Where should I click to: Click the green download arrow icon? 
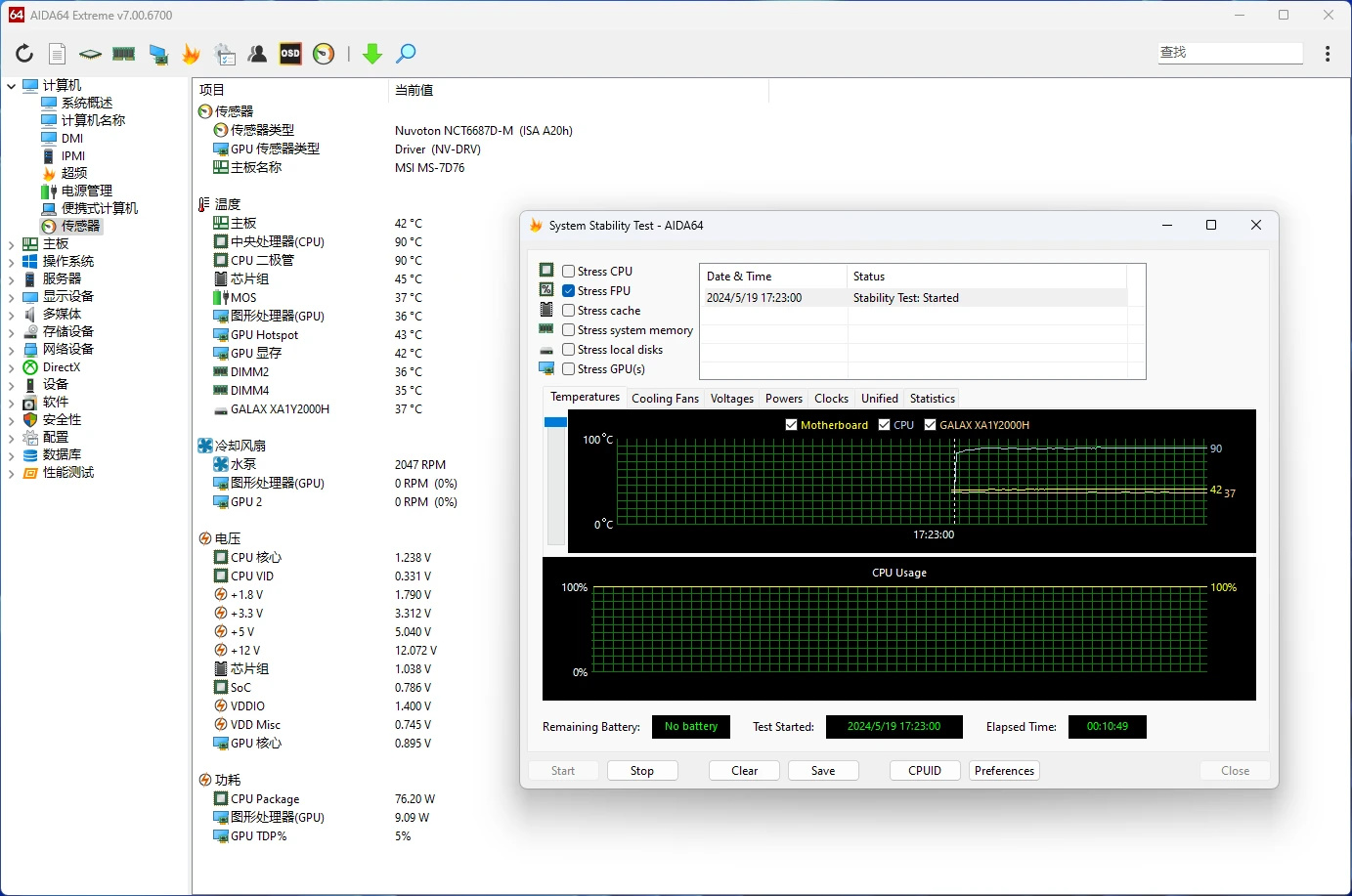[x=371, y=54]
